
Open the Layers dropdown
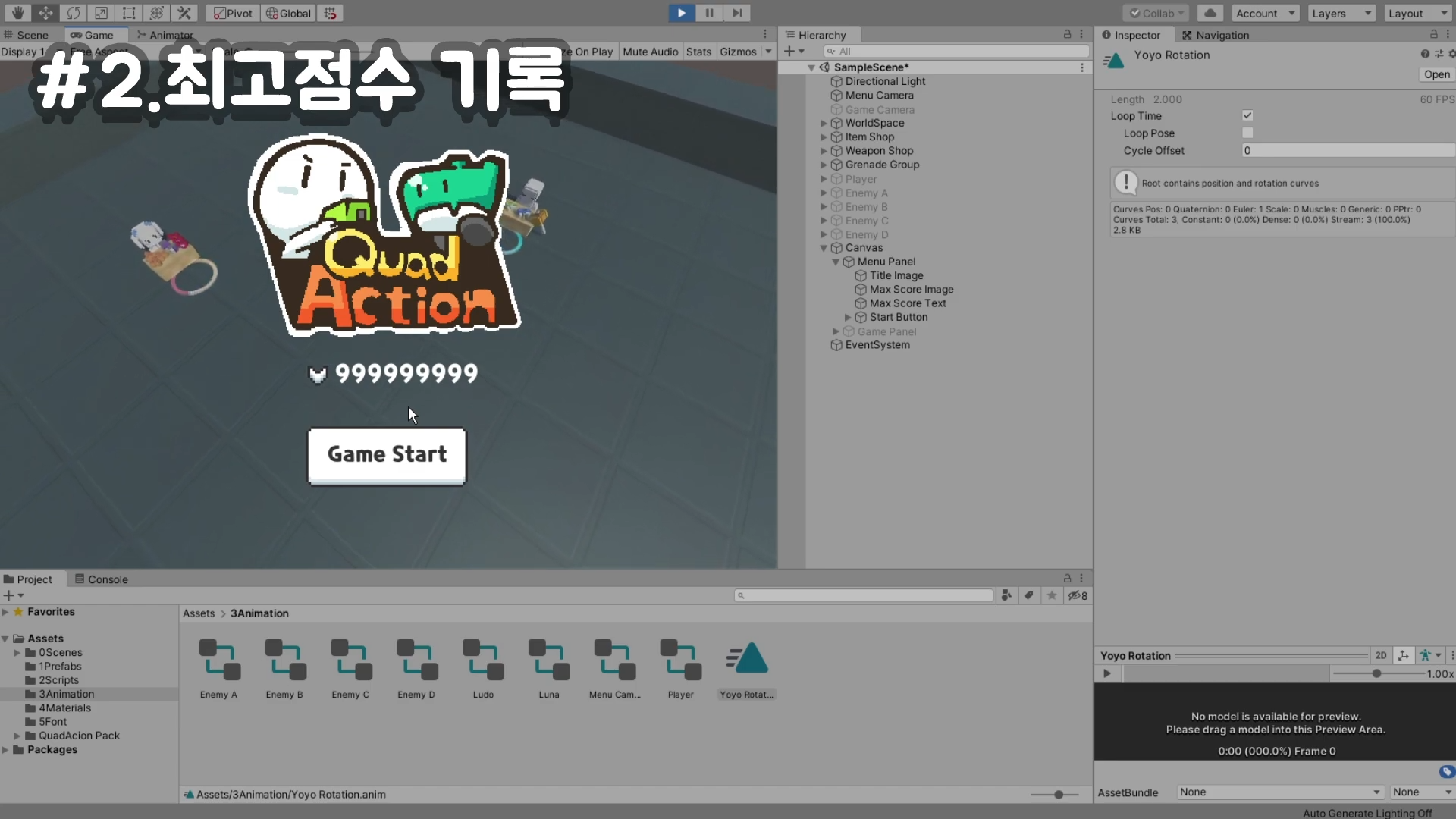tap(1341, 13)
